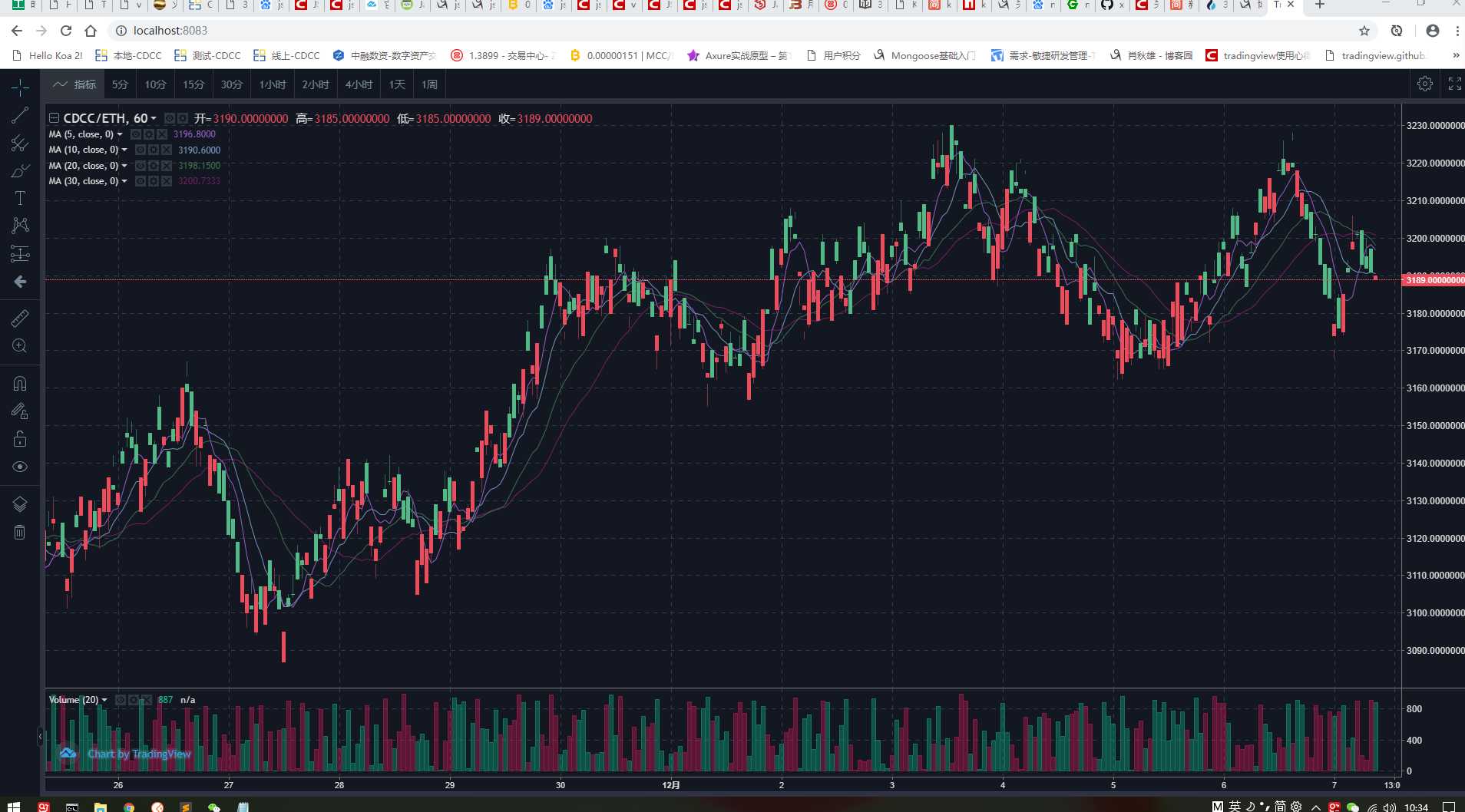Hide the MA 5 indicator line

pos(136,134)
